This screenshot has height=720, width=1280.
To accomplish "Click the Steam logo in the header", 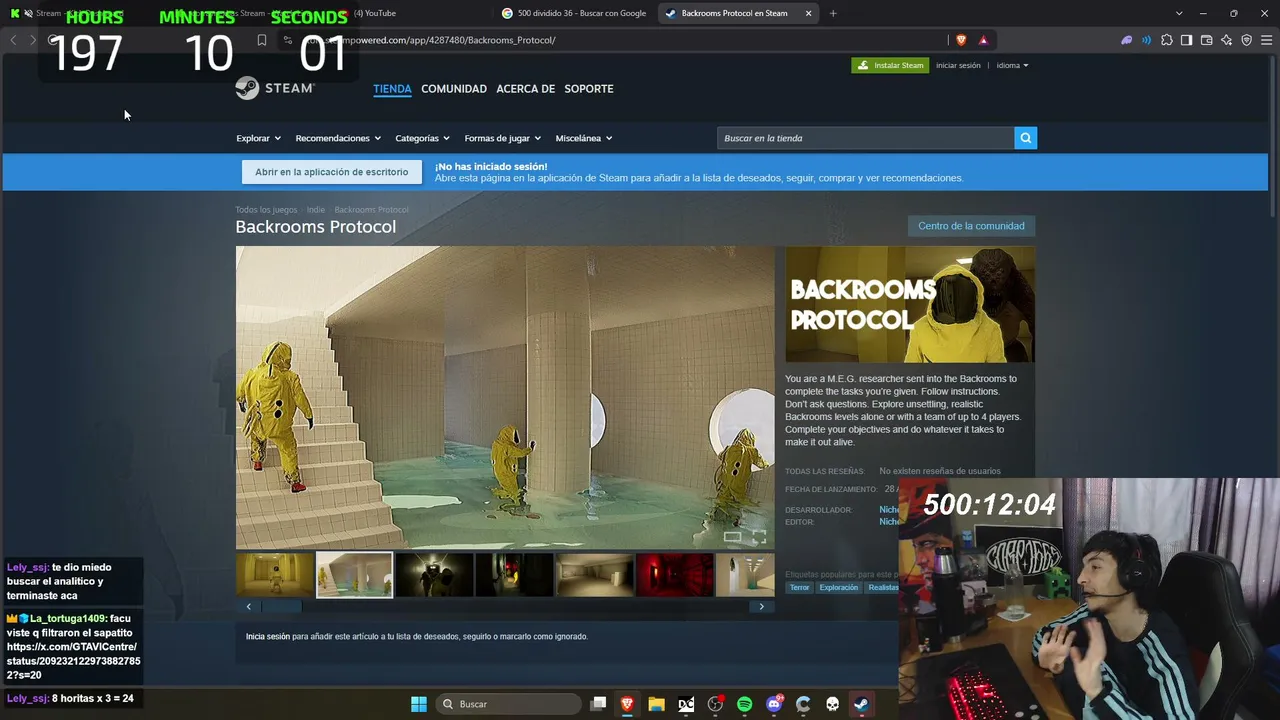I will pos(275,88).
